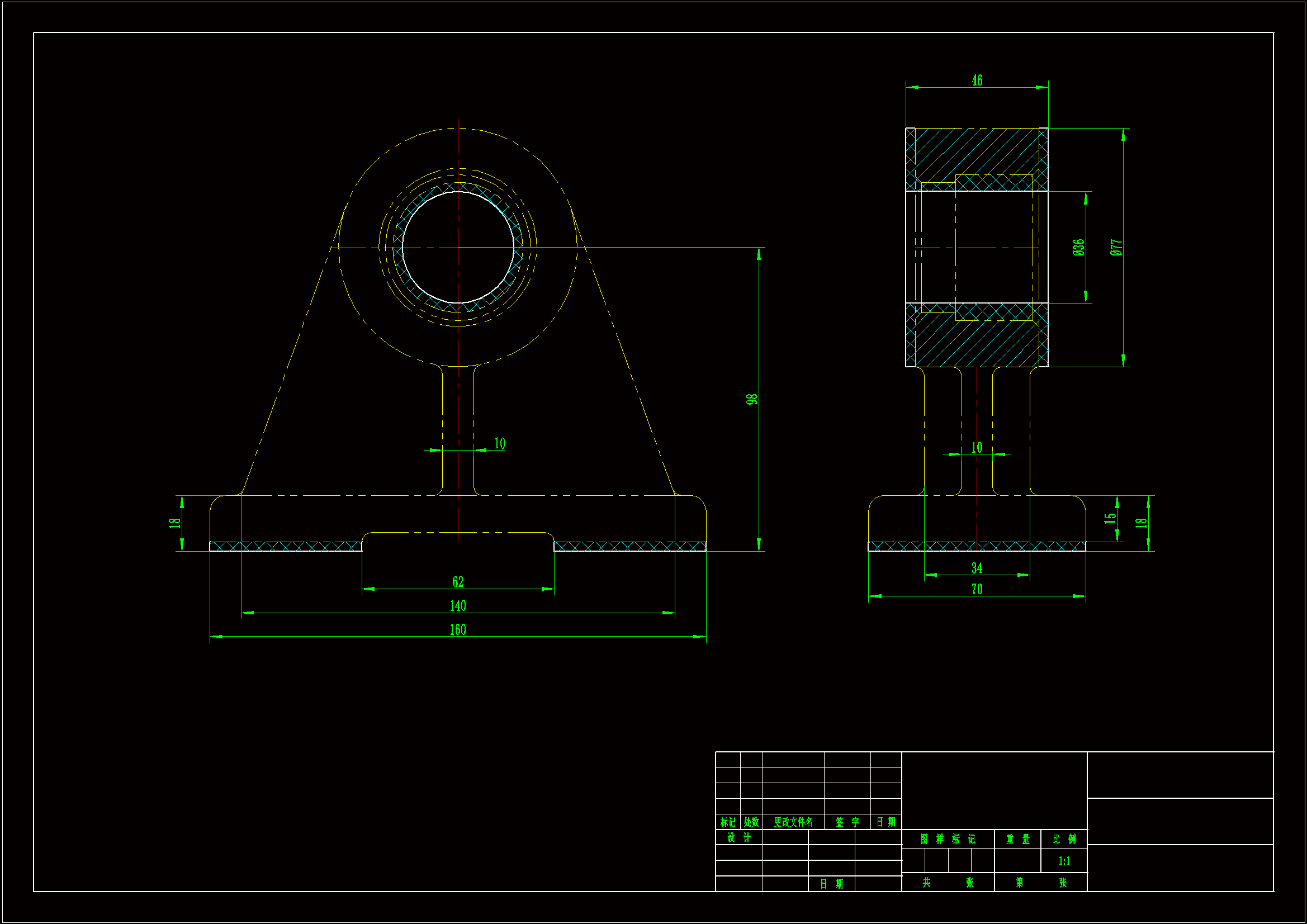Image resolution: width=1307 pixels, height=924 pixels.
Task: Select the "处数" title block cell
Action: 751,822
